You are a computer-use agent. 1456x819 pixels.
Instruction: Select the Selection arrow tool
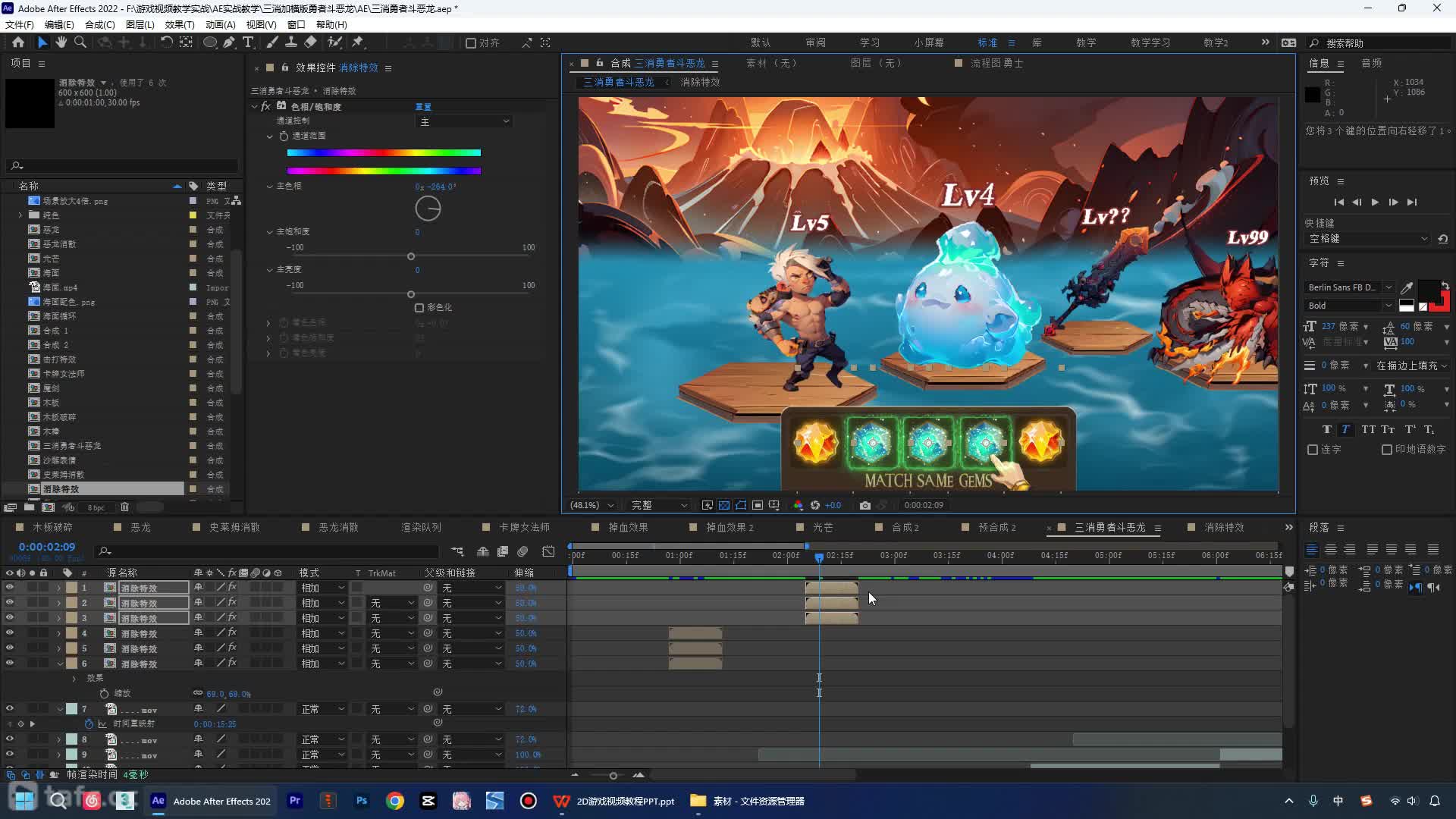42,42
